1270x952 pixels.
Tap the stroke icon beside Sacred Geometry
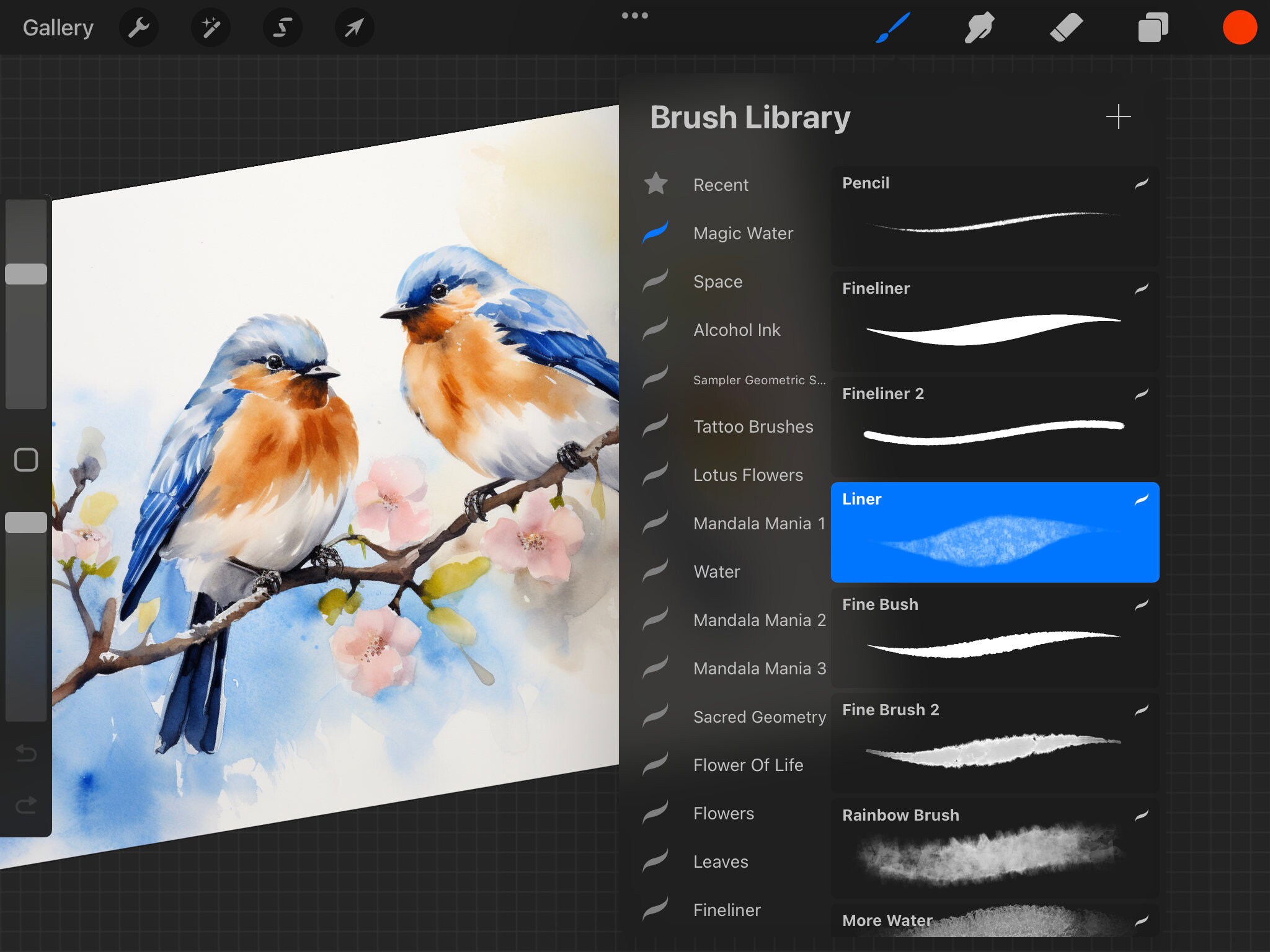pyautogui.click(x=655, y=716)
